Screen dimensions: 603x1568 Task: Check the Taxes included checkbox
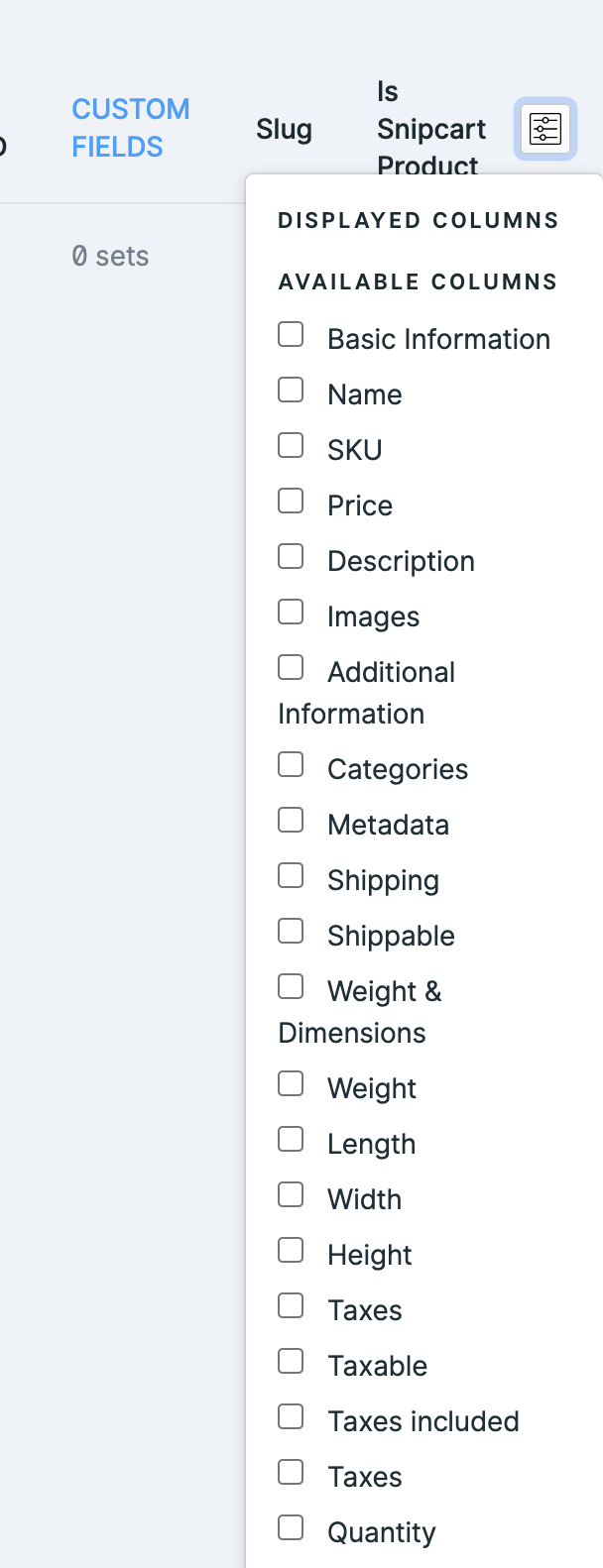pos(291,1416)
